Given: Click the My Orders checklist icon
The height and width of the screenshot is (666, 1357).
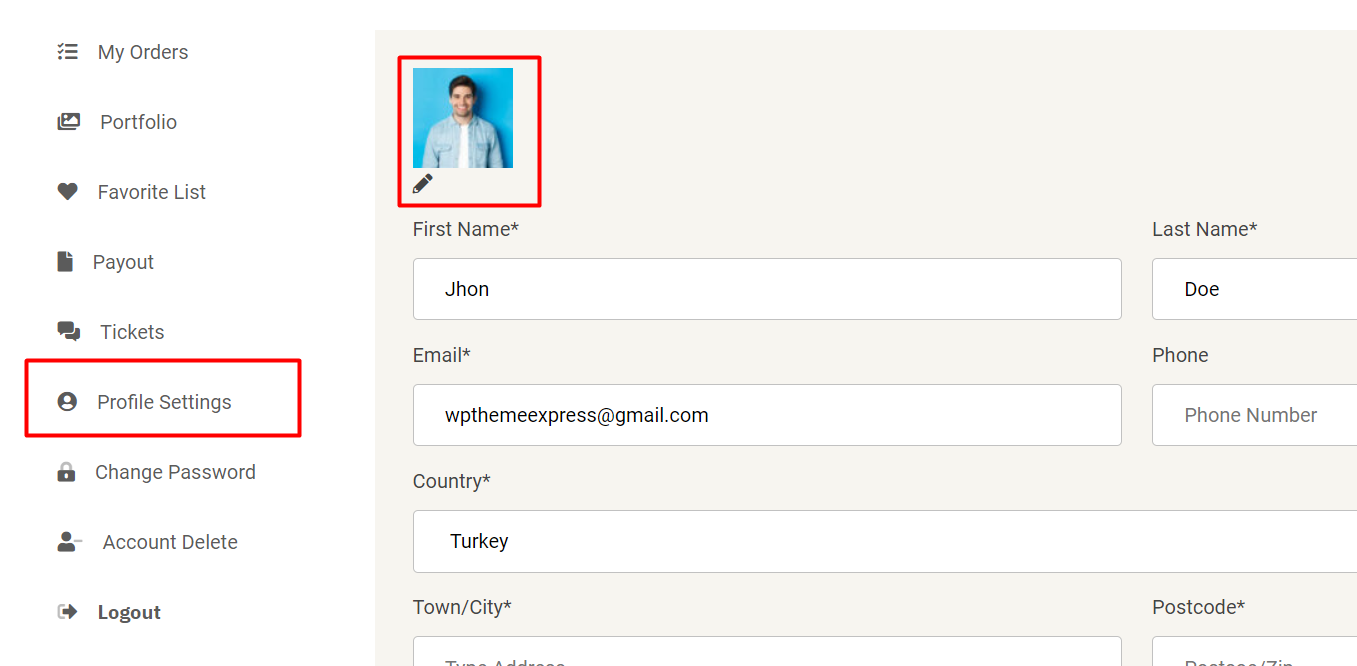Looking at the screenshot, I should tap(67, 52).
